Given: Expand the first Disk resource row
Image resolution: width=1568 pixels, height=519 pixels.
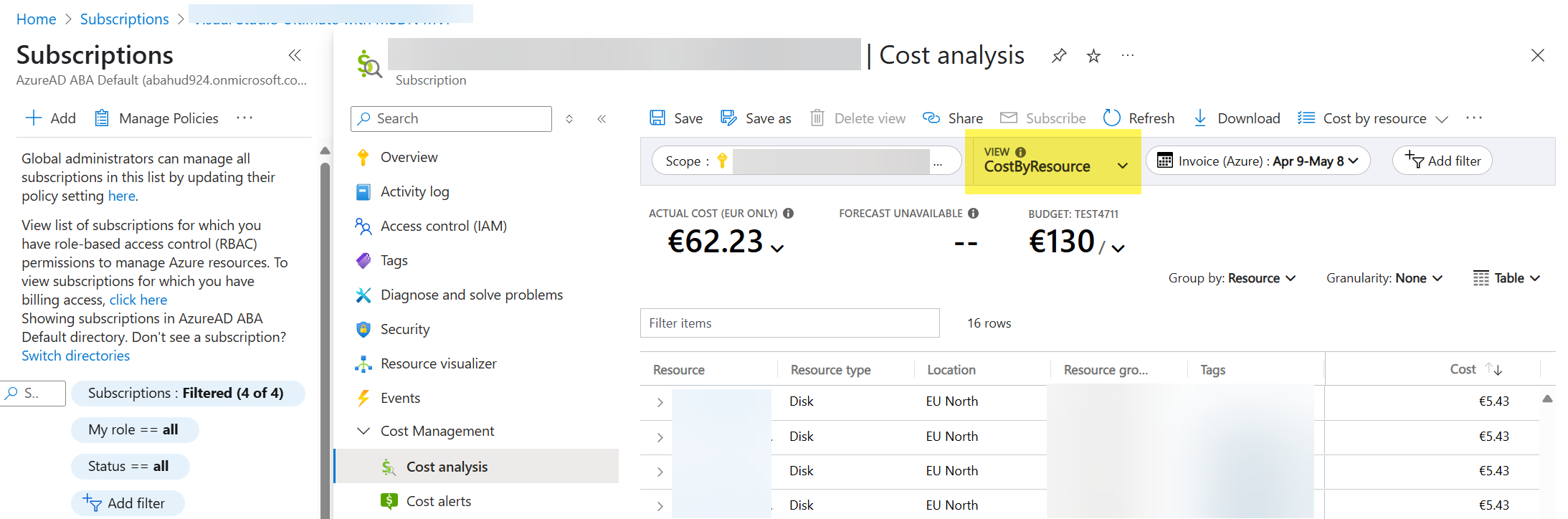Looking at the screenshot, I should [x=660, y=403].
